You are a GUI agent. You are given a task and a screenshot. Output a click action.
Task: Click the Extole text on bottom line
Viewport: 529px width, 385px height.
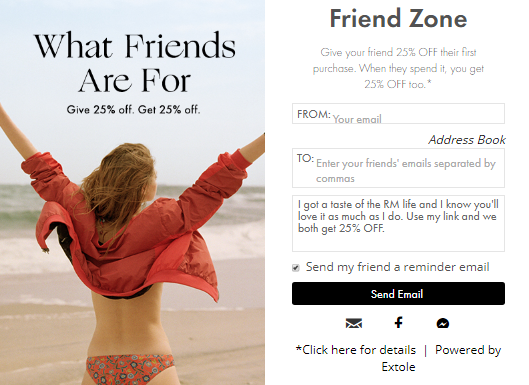(x=398, y=367)
